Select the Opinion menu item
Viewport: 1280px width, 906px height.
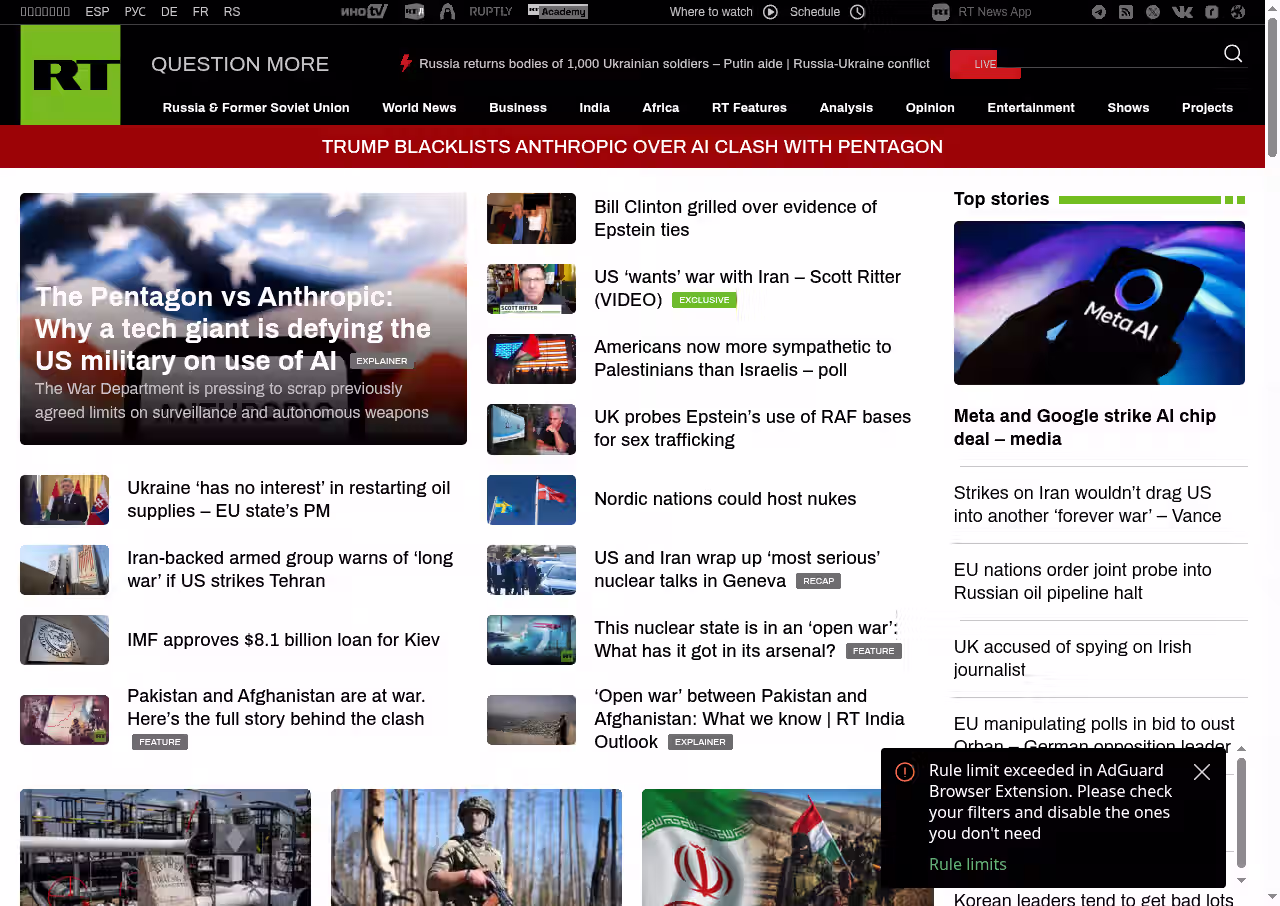930,108
